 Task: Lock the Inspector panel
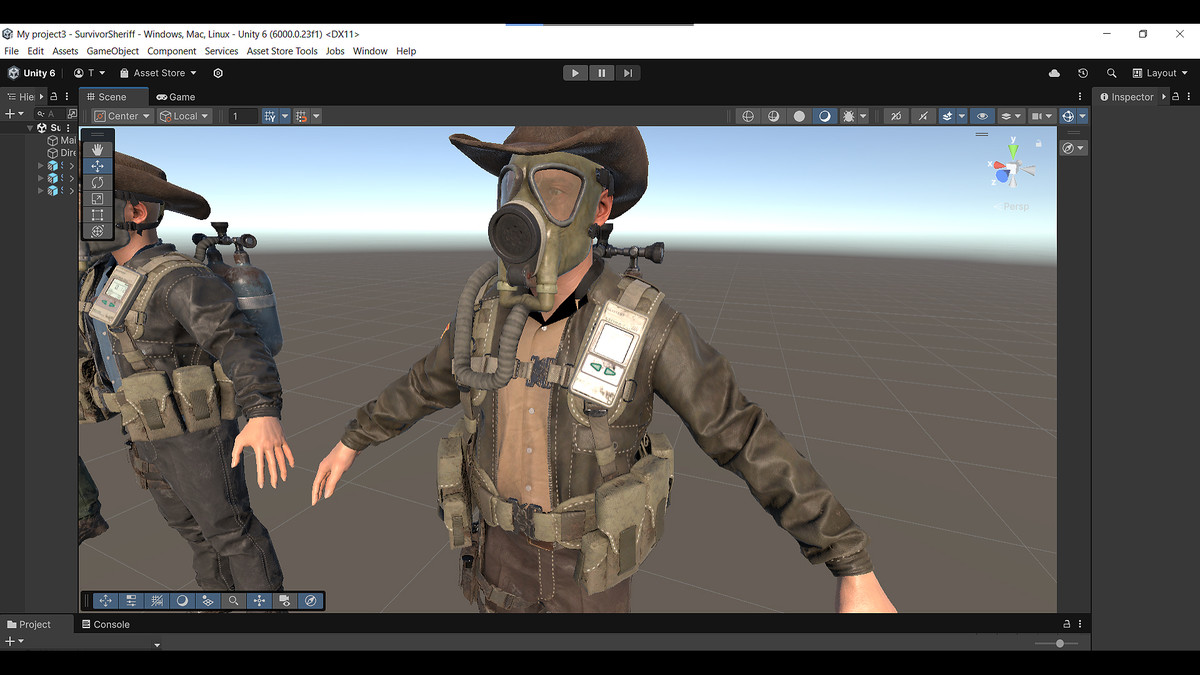coord(1176,97)
